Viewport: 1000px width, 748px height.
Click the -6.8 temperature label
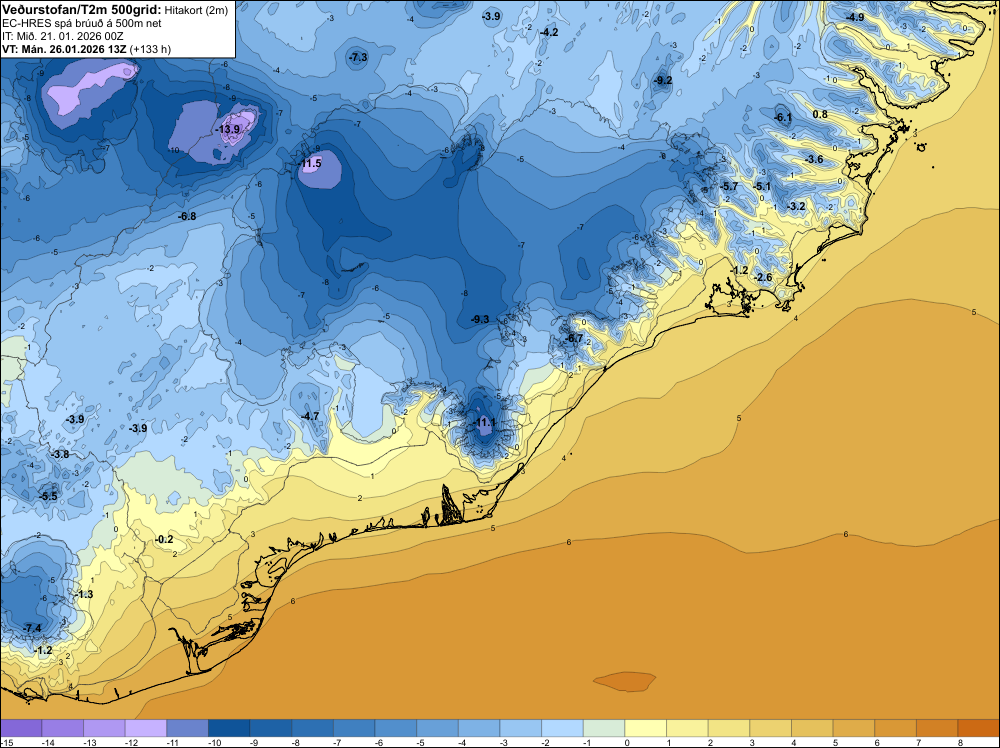[187, 217]
